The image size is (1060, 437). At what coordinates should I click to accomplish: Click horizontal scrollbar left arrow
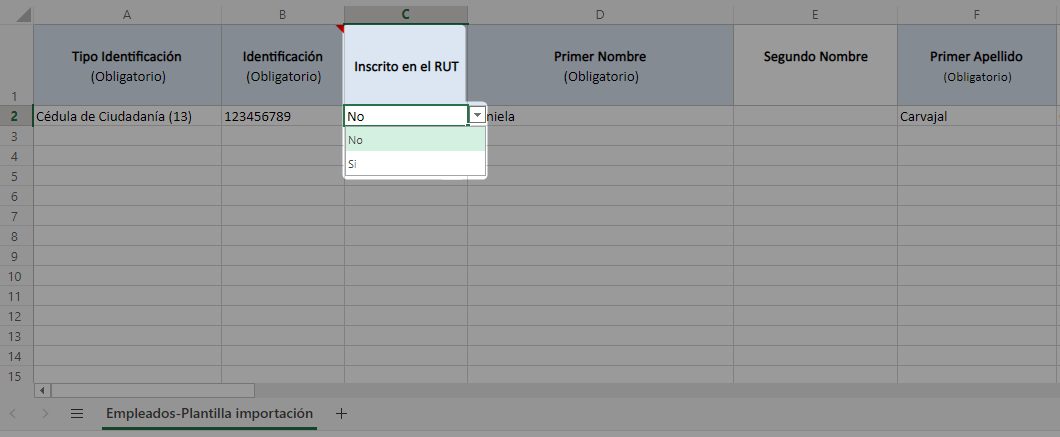click(42, 390)
